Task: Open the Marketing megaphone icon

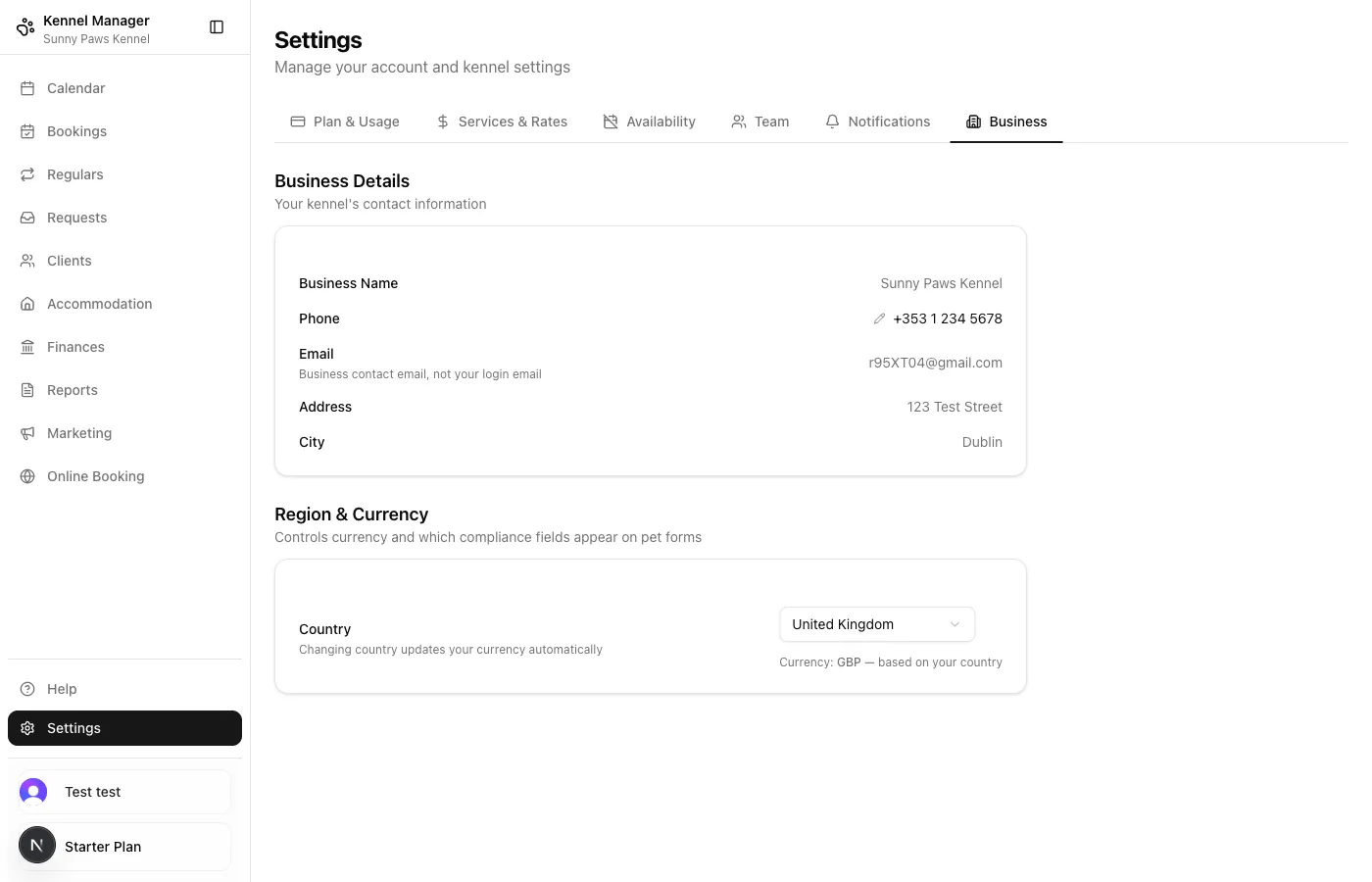Action: [x=26, y=432]
